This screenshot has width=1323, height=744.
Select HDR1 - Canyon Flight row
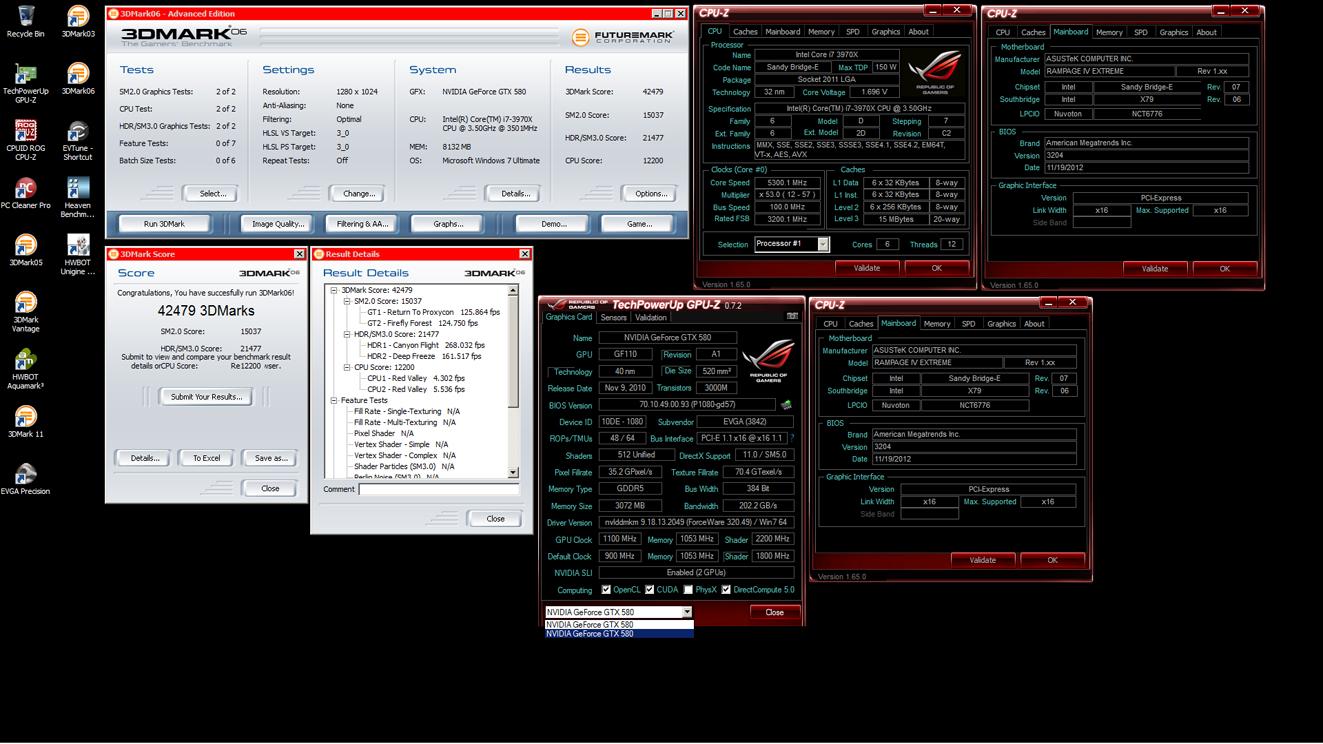point(426,345)
